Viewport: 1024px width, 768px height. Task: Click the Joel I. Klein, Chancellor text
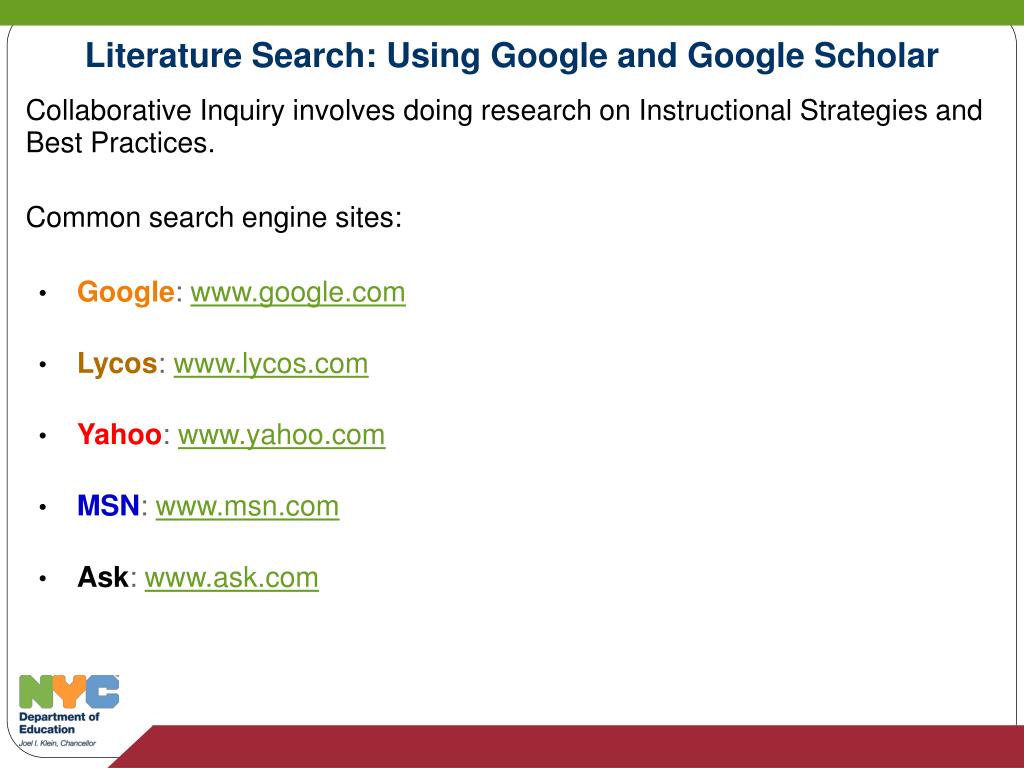(57, 743)
